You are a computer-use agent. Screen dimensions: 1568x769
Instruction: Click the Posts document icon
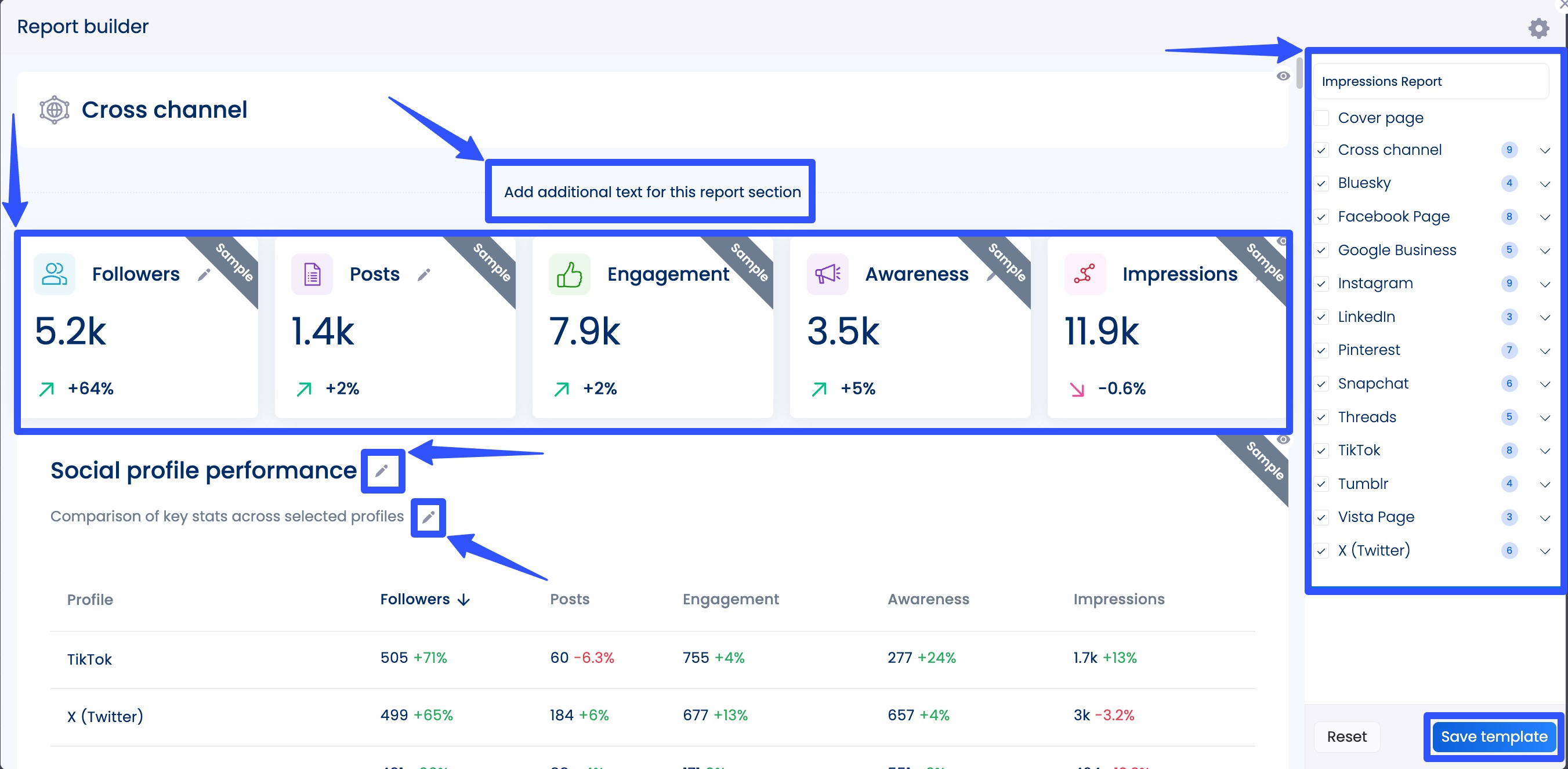point(311,274)
